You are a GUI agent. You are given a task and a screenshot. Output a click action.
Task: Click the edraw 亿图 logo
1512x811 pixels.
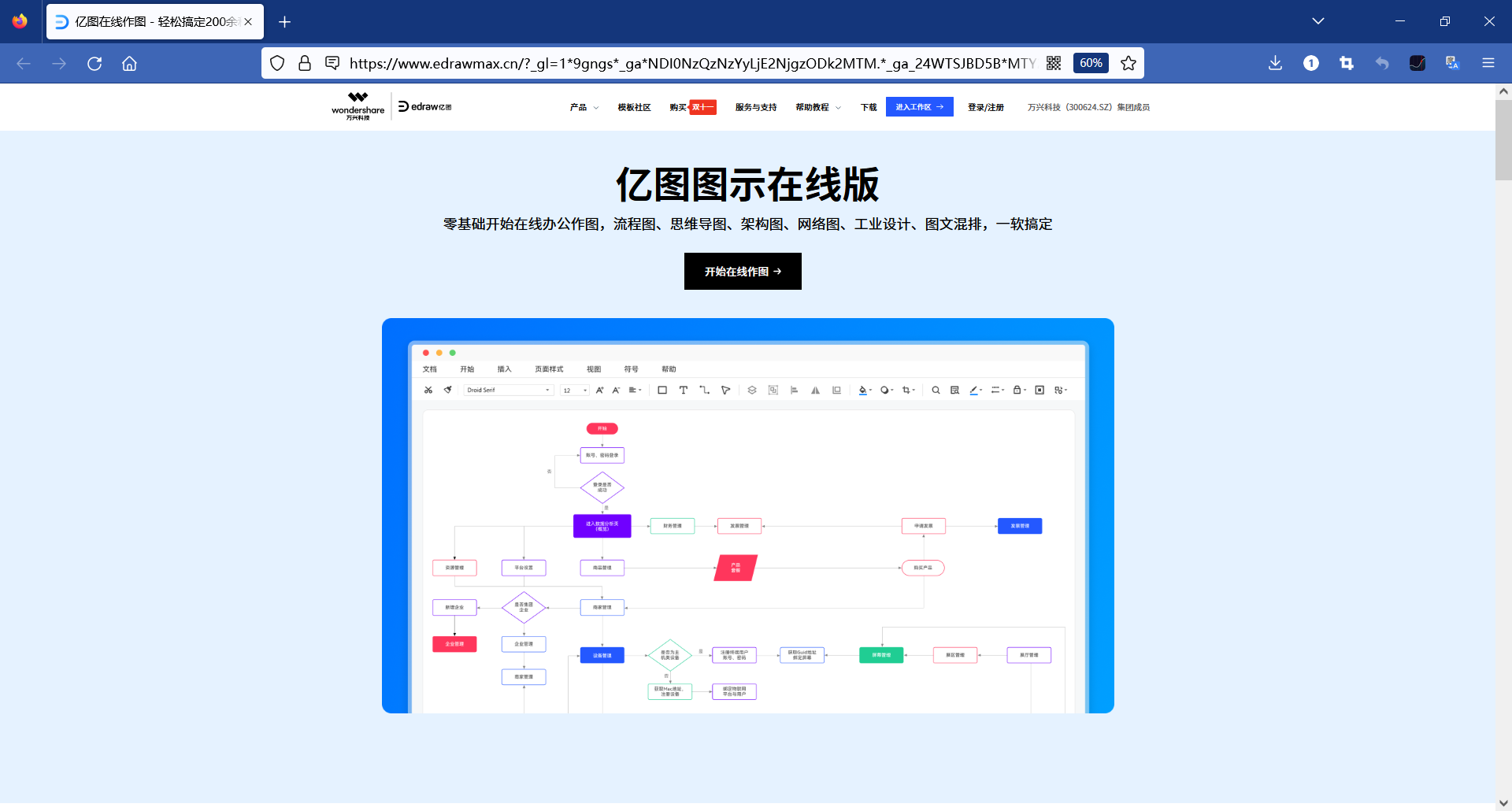424,106
